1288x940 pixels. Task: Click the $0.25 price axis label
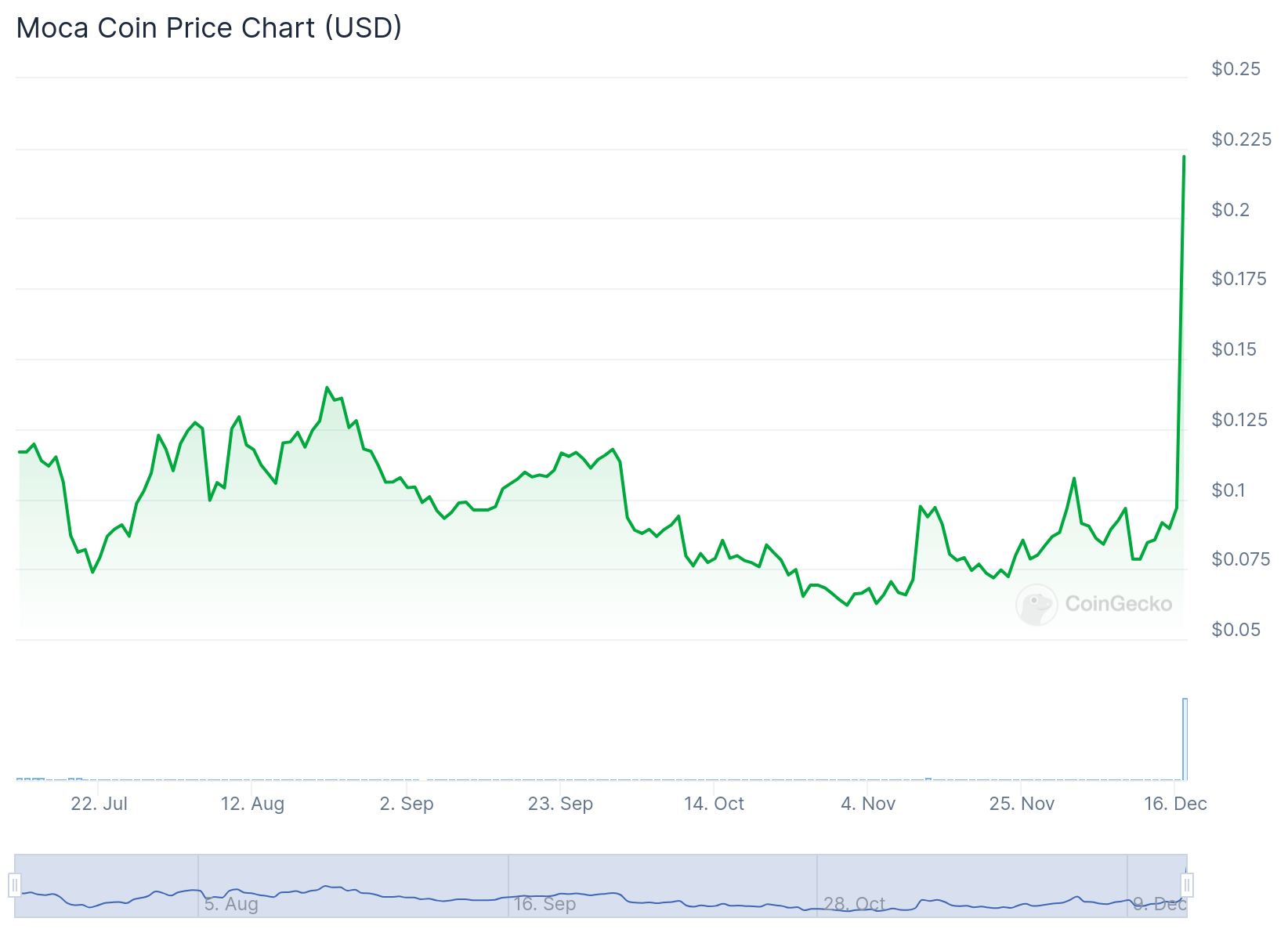point(1236,69)
